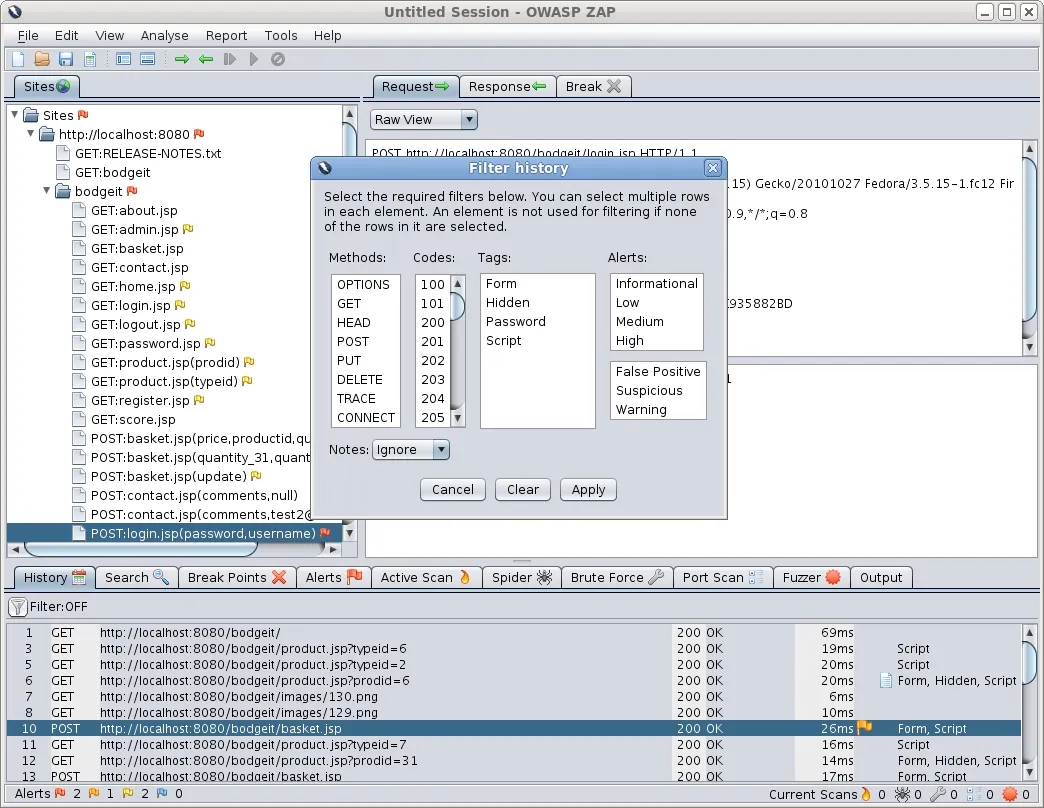
Task: Click the Sites tree scroll-down arrow
Action: pos(349,533)
